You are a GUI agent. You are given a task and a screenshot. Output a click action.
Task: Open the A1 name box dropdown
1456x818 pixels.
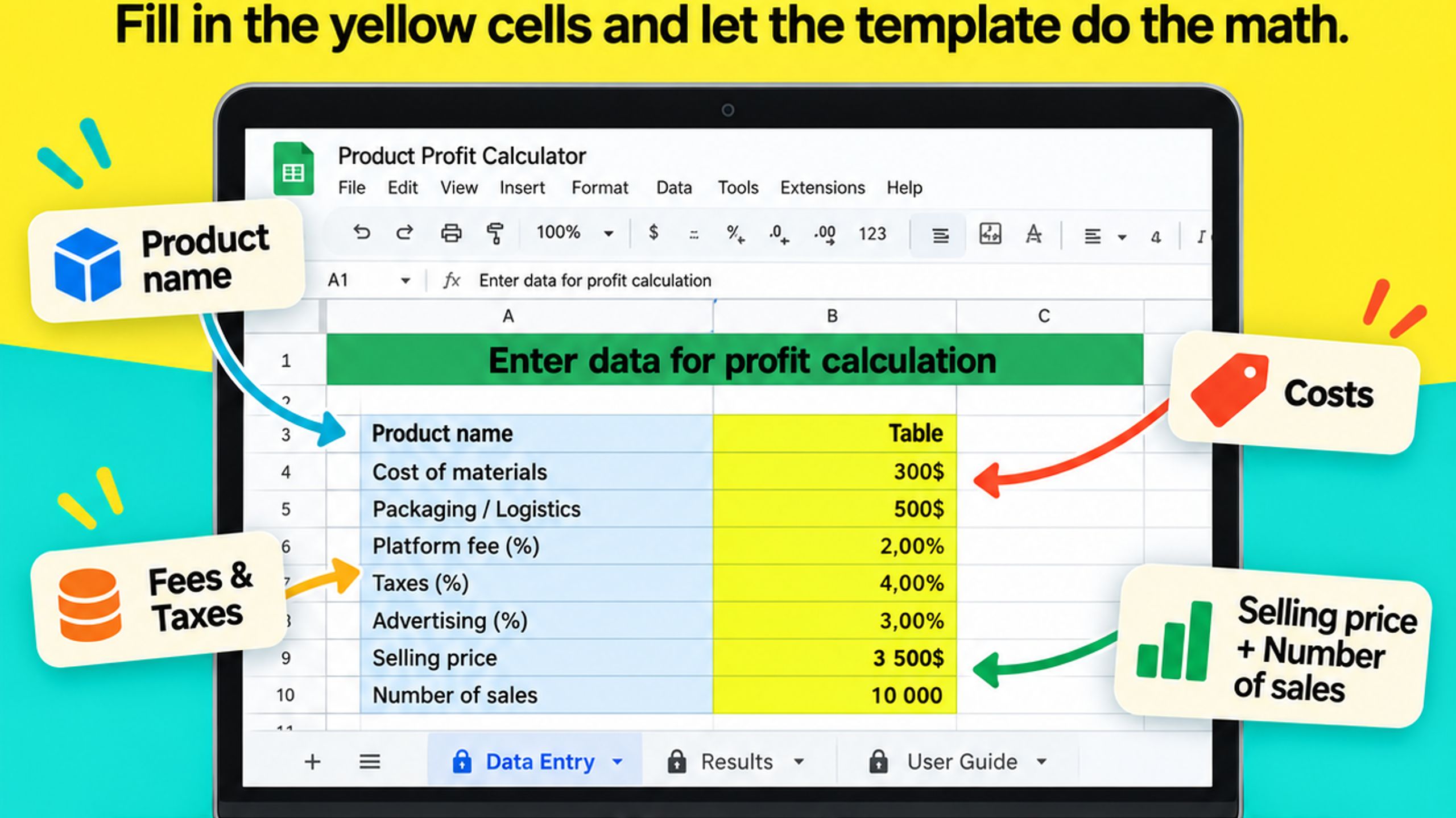[405, 281]
